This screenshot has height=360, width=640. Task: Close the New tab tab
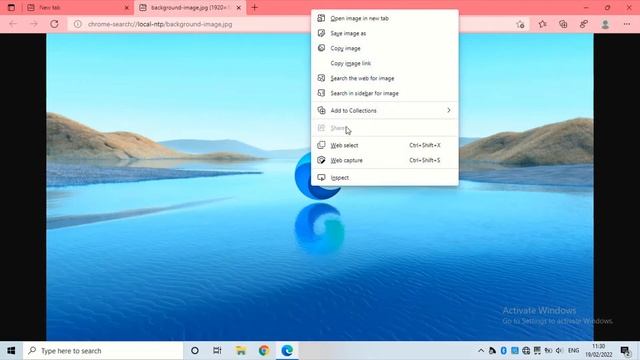(127, 8)
